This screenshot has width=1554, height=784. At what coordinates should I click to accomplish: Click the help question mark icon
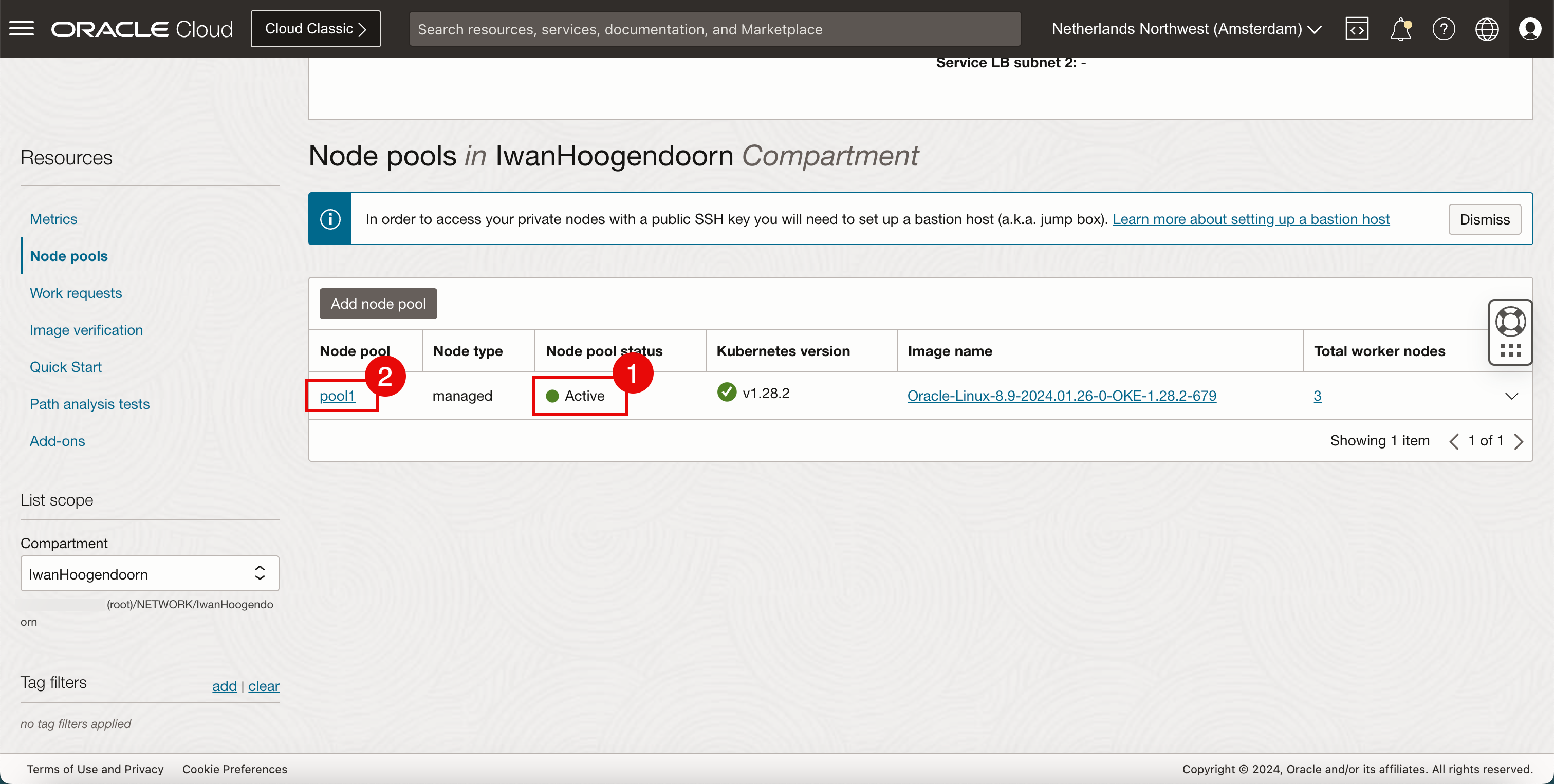pyautogui.click(x=1444, y=28)
